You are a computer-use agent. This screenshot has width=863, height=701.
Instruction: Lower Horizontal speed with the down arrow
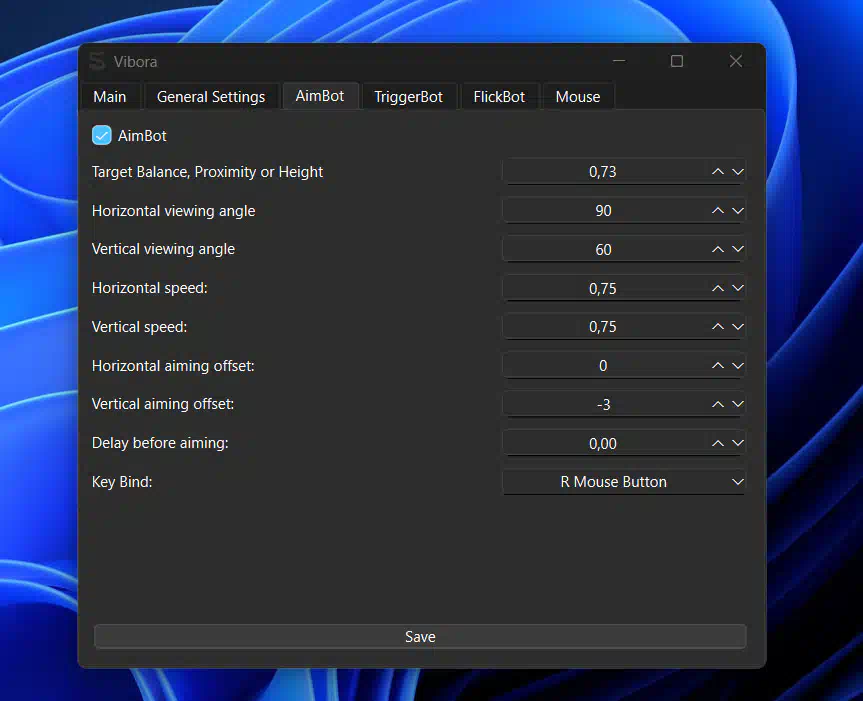pos(738,289)
